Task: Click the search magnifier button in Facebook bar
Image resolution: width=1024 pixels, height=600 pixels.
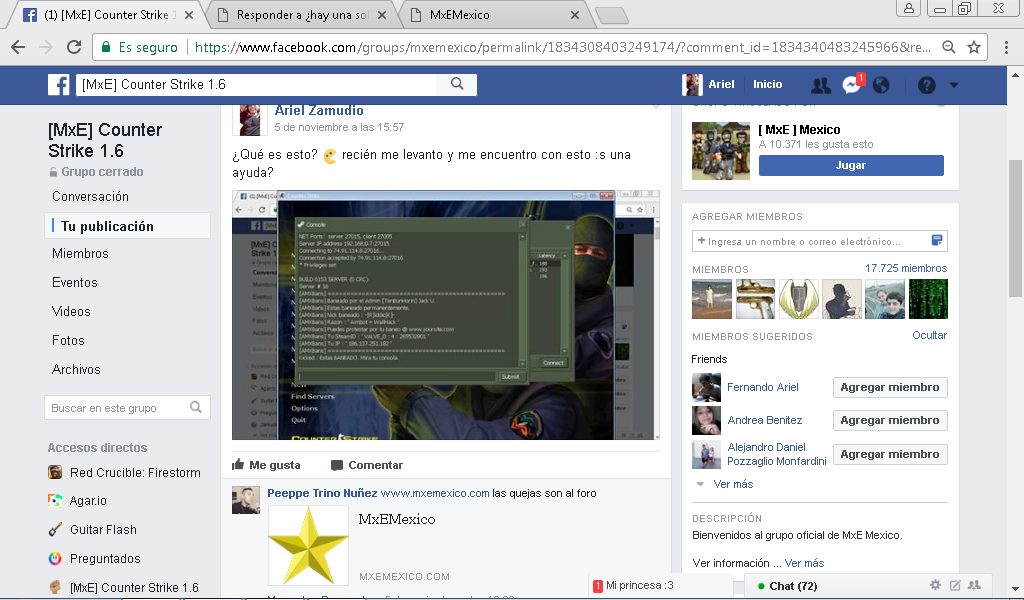Action: point(457,84)
